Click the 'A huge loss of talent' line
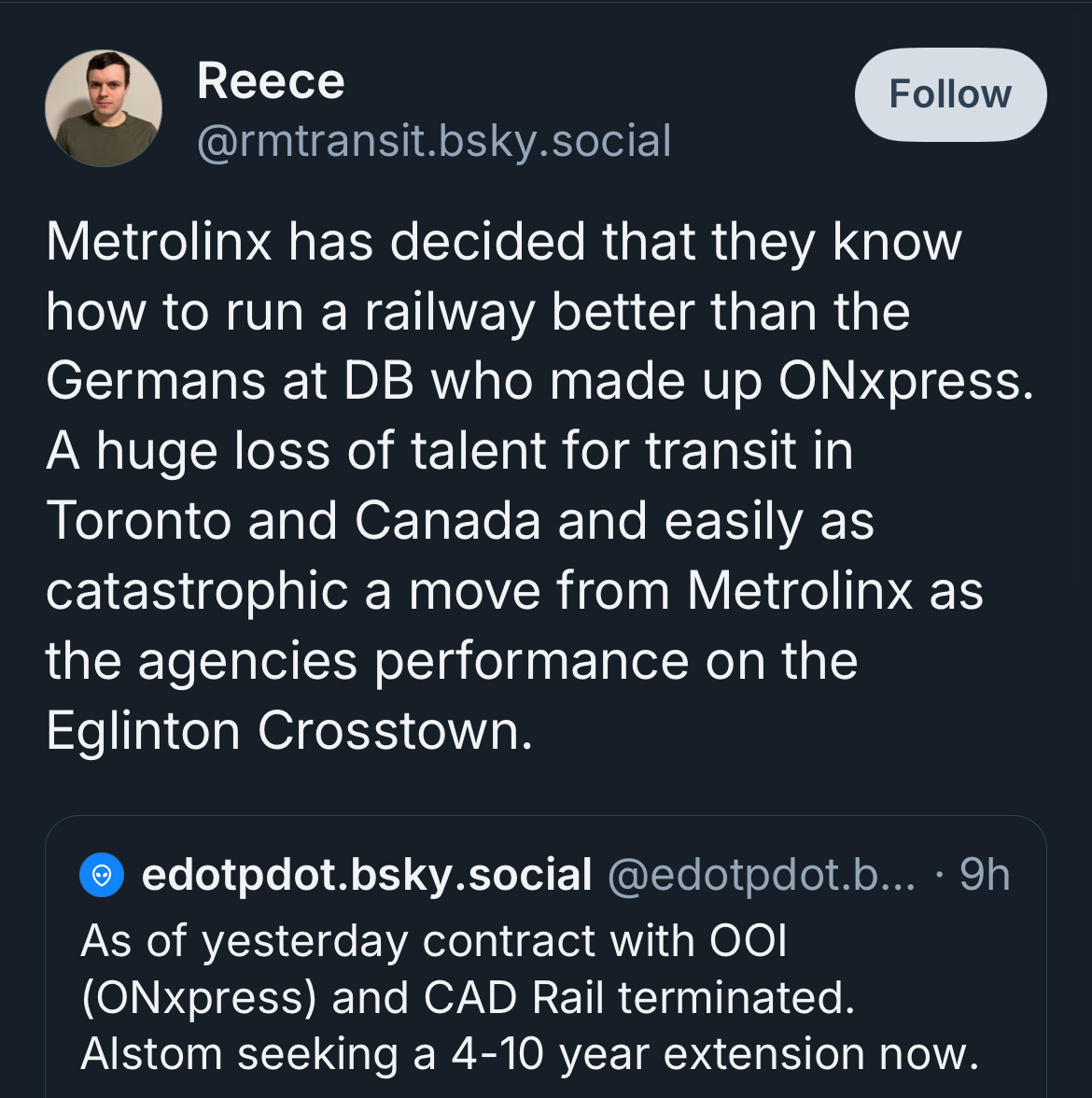The height and width of the screenshot is (1098, 1092). point(450,451)
